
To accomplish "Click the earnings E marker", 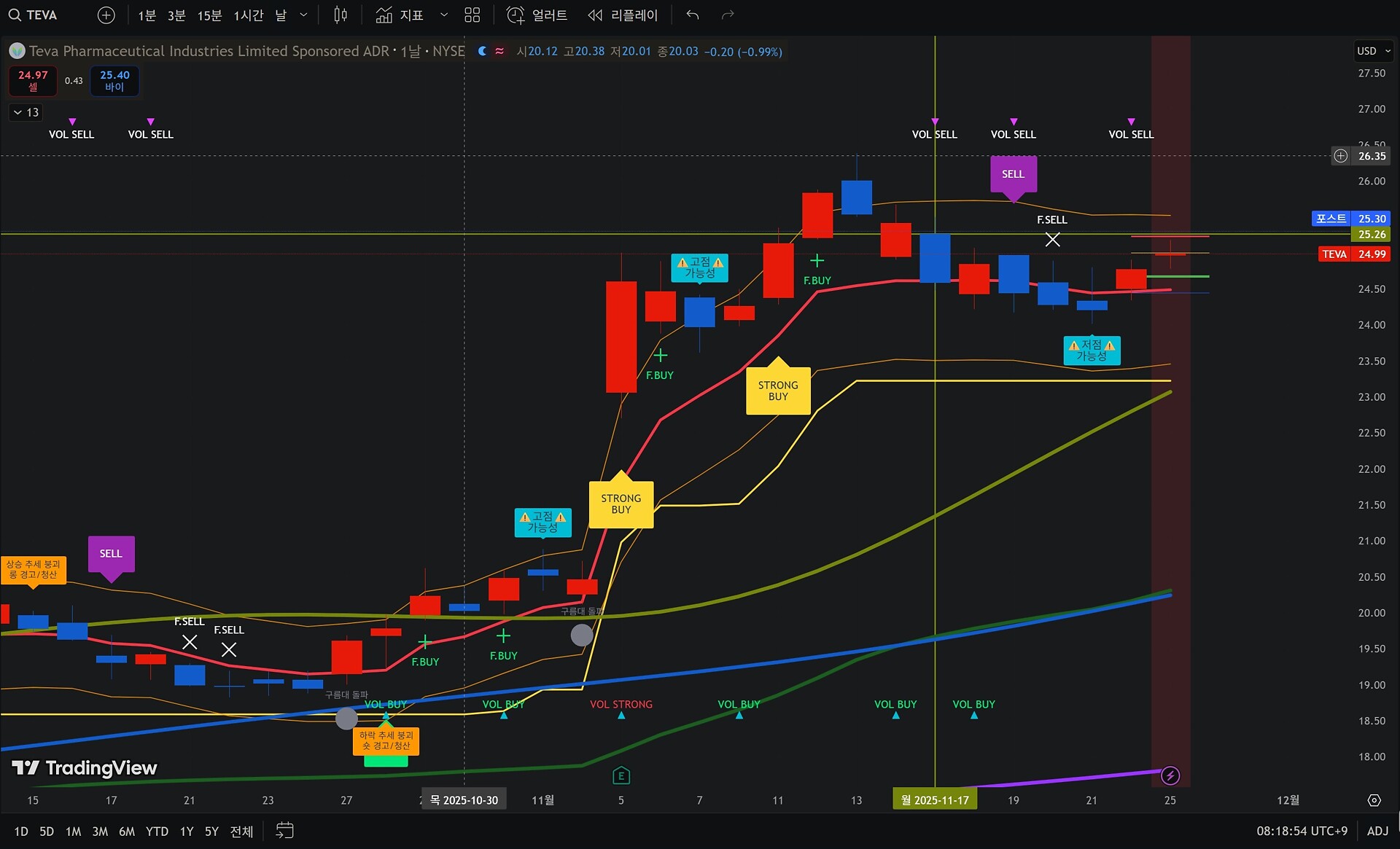I will point(621,775).
